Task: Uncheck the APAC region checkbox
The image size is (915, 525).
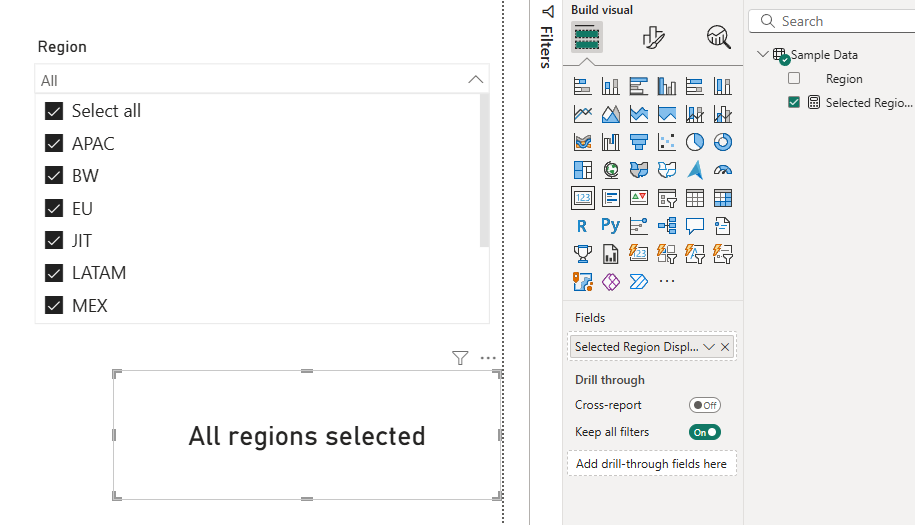Action: pos(54,143)
